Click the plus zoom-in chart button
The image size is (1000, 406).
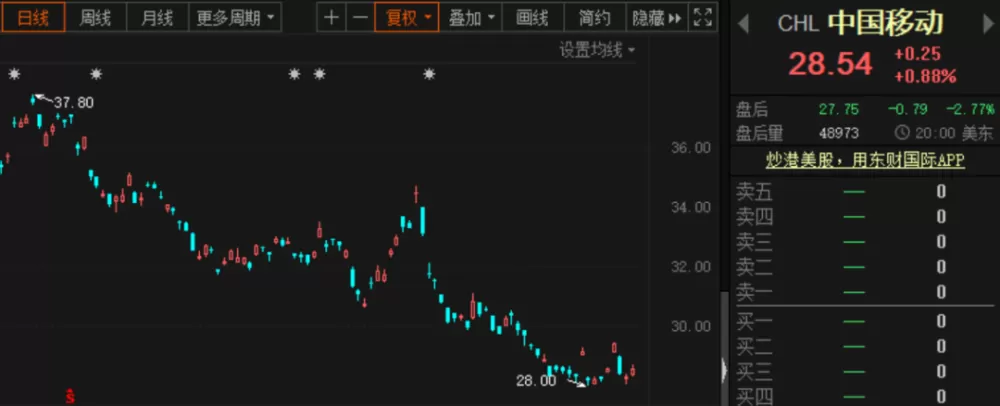pyautogui.click(x=331, y=17)
